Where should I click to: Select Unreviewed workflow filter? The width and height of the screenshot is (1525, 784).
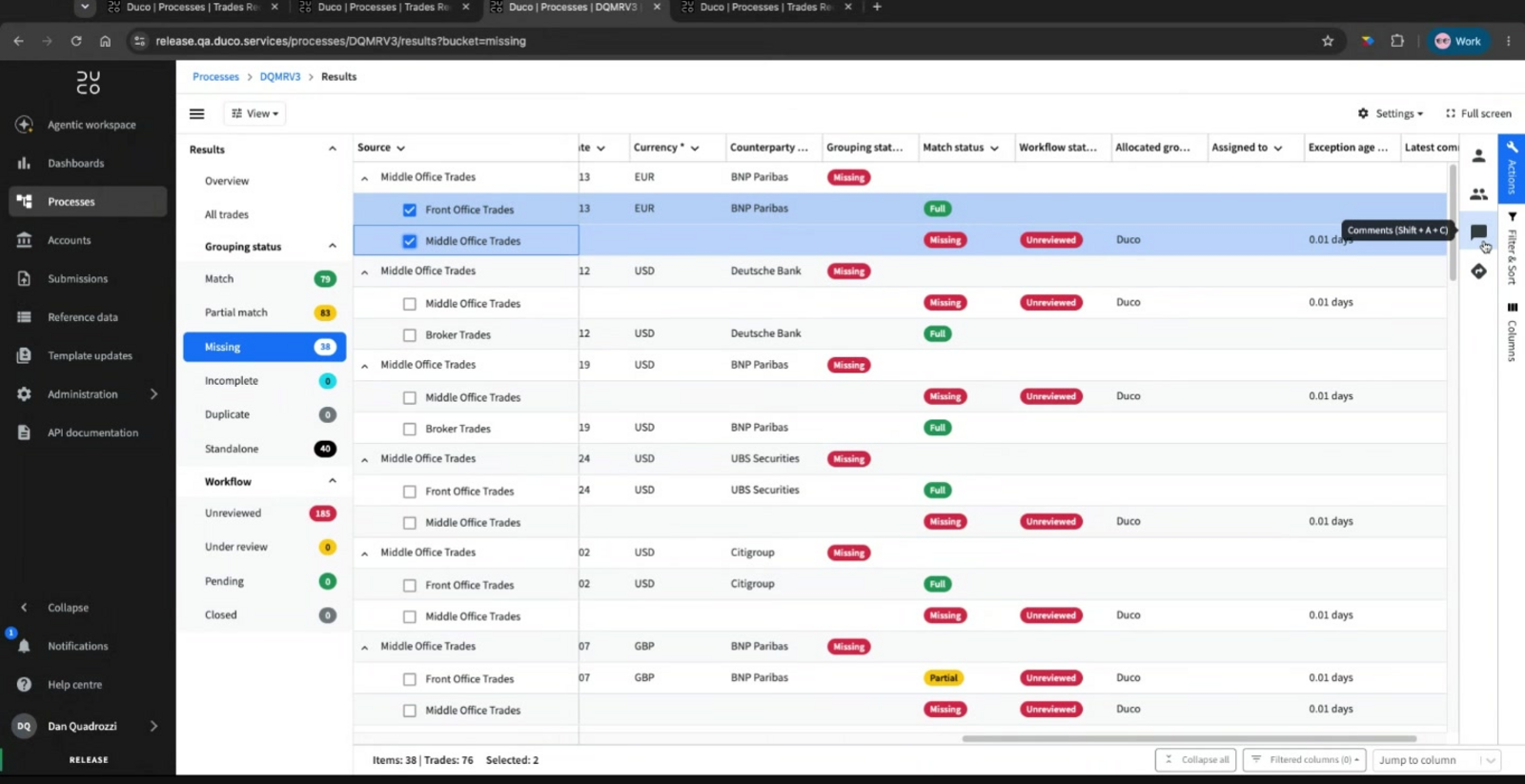[265, 513]
